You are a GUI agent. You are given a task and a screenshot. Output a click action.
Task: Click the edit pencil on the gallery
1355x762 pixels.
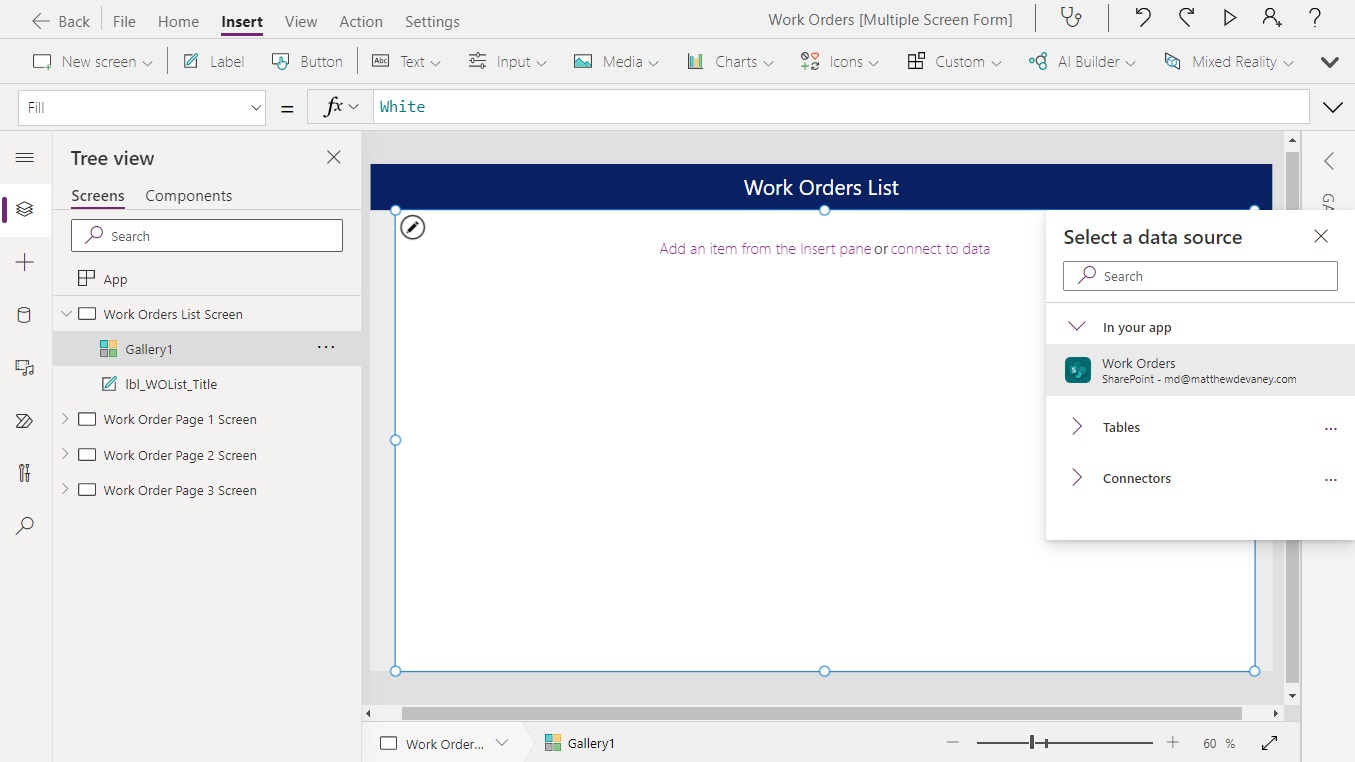tap(413, 227)
